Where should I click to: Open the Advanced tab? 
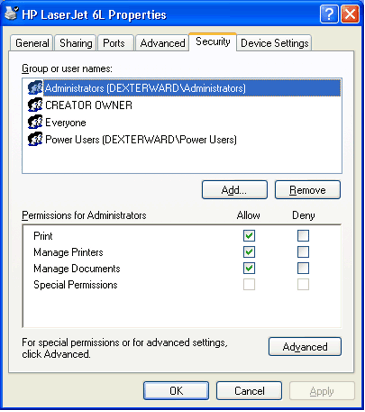162,43
